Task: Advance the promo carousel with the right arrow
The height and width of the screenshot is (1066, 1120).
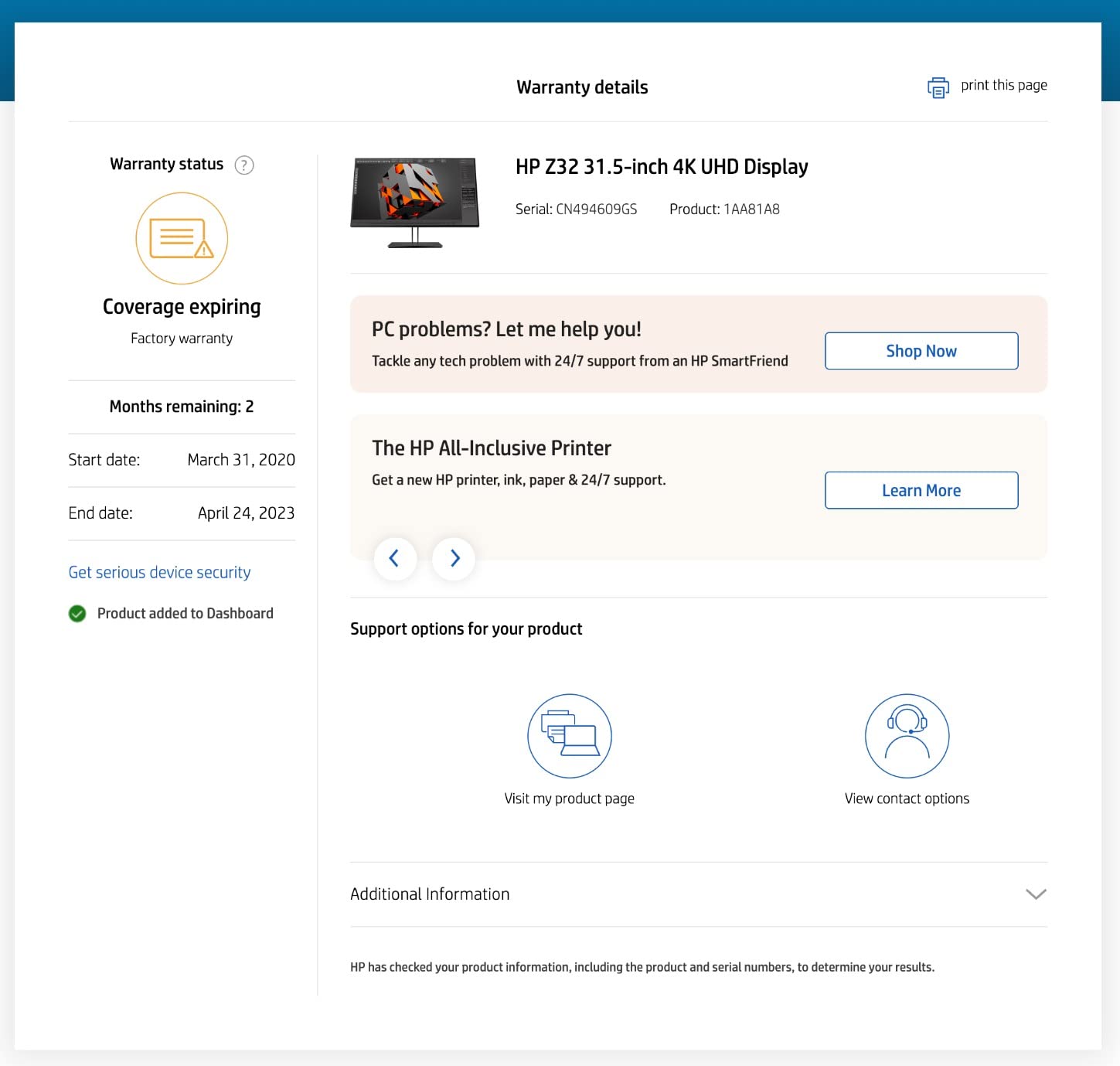Action: pos(454,558)
